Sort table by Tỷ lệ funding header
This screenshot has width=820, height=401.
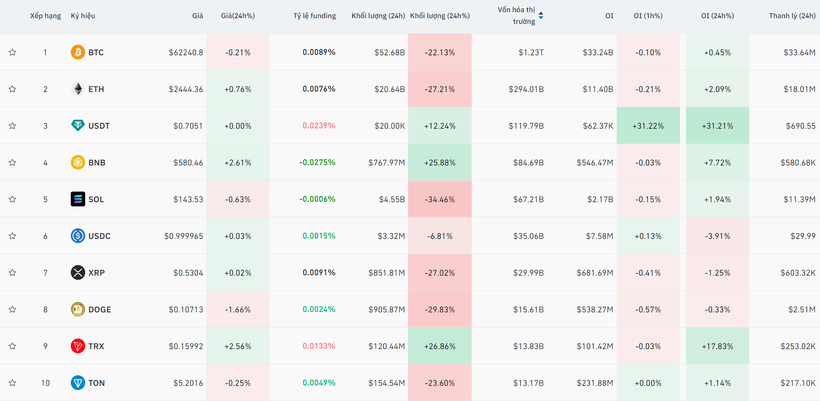click(x=314, y=16)
